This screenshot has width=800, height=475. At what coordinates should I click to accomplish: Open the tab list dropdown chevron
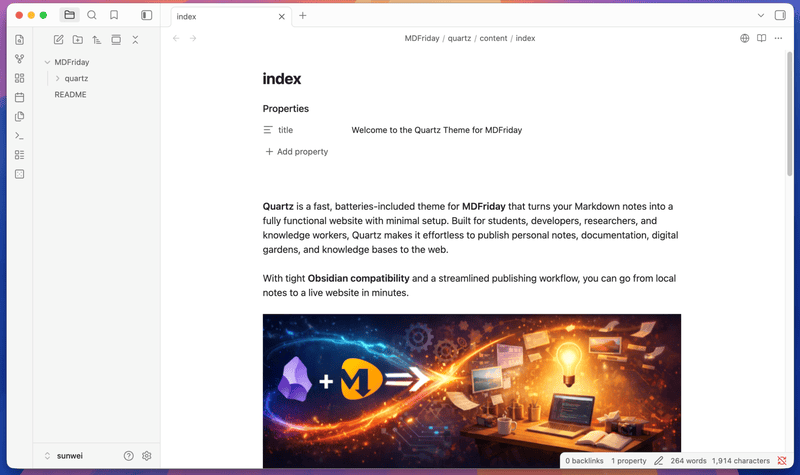(x=761, y=15)
